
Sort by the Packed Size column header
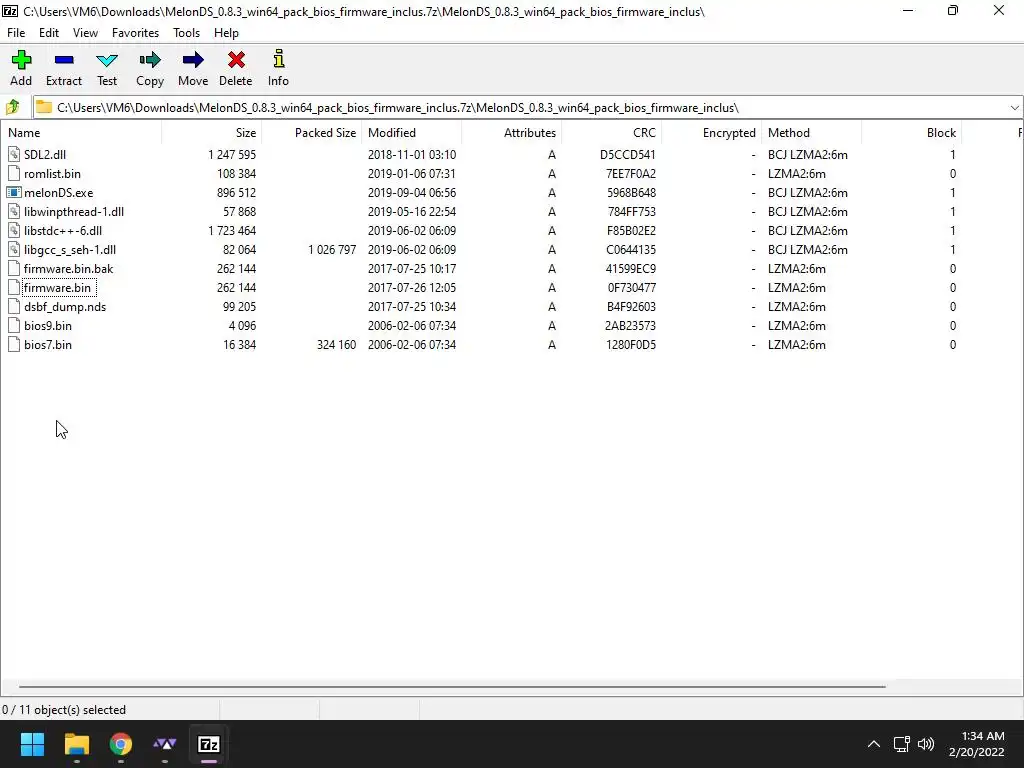point(312,133)
